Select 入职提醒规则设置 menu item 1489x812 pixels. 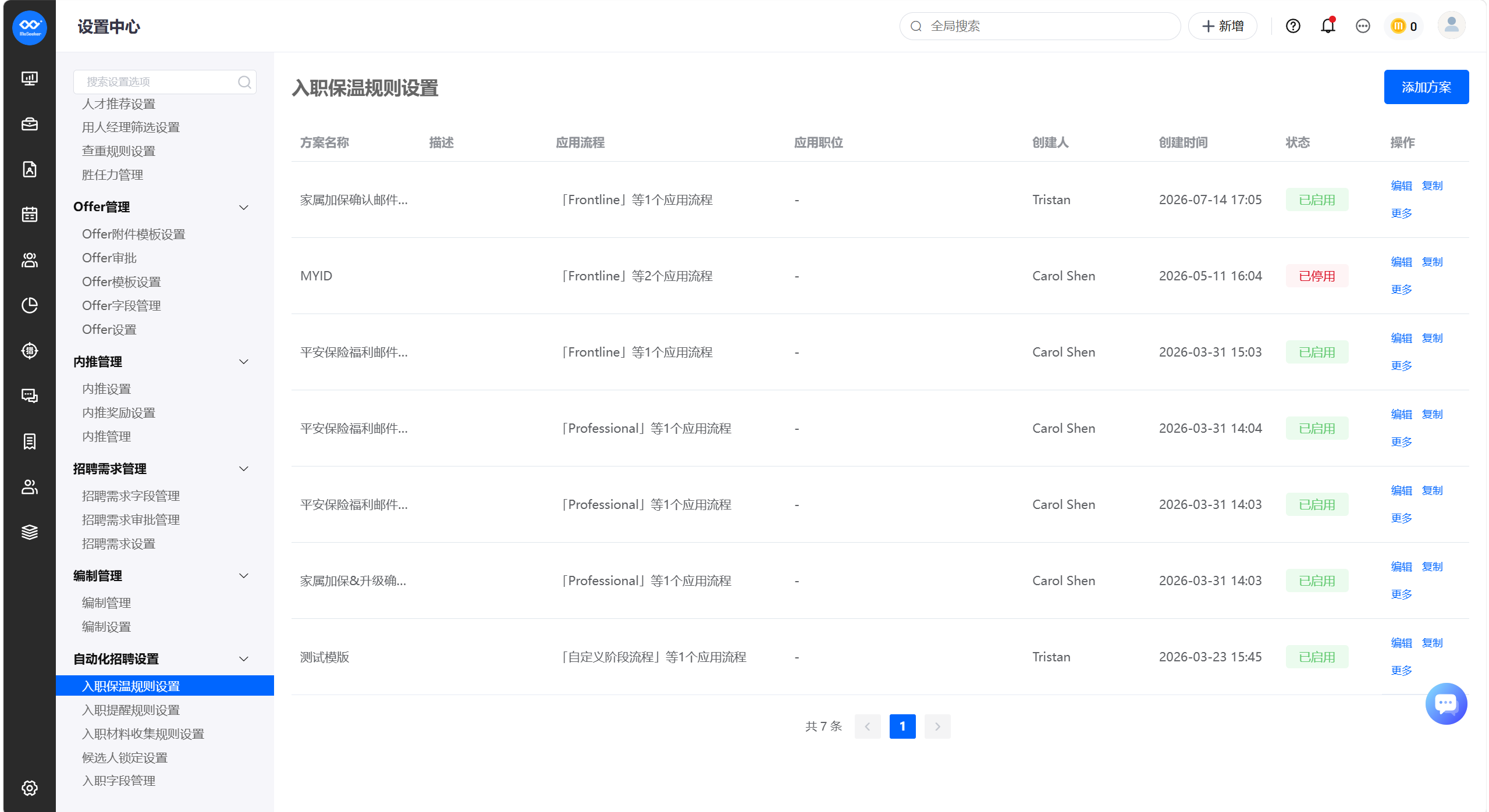tap(131, 710)
